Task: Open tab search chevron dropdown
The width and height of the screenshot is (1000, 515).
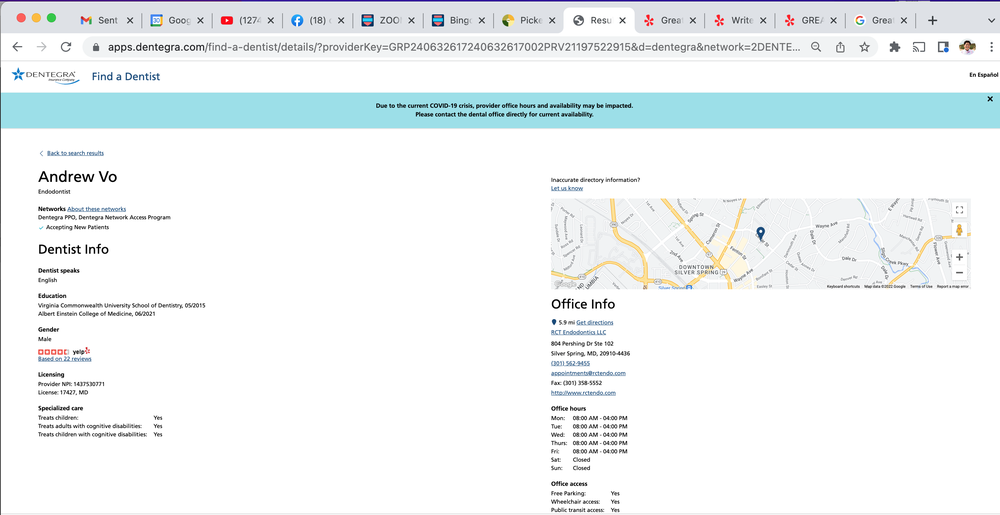Action: point(990,20)
